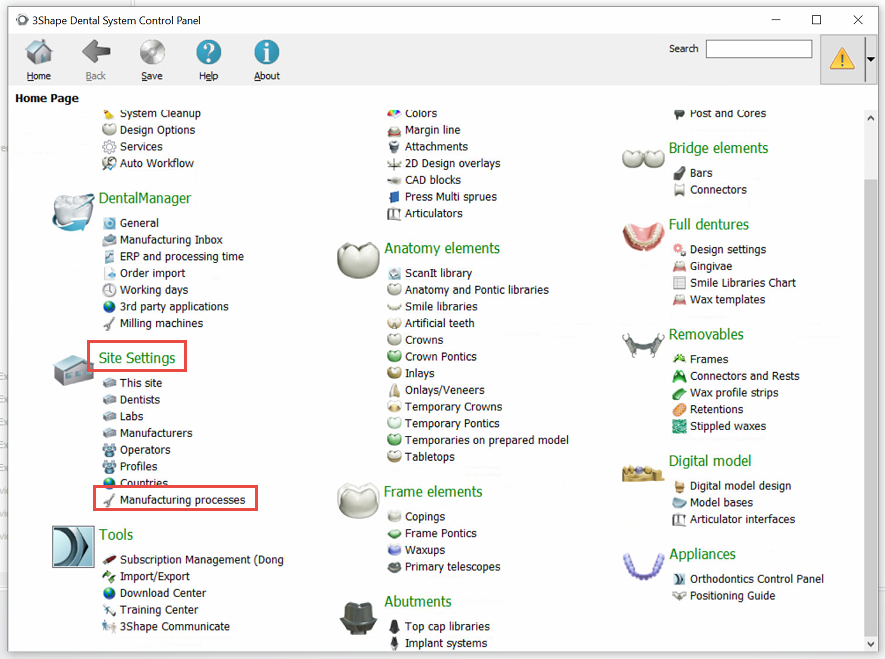
Task: Click the Appliances aligner icon
Action: (x=643, y=566)
